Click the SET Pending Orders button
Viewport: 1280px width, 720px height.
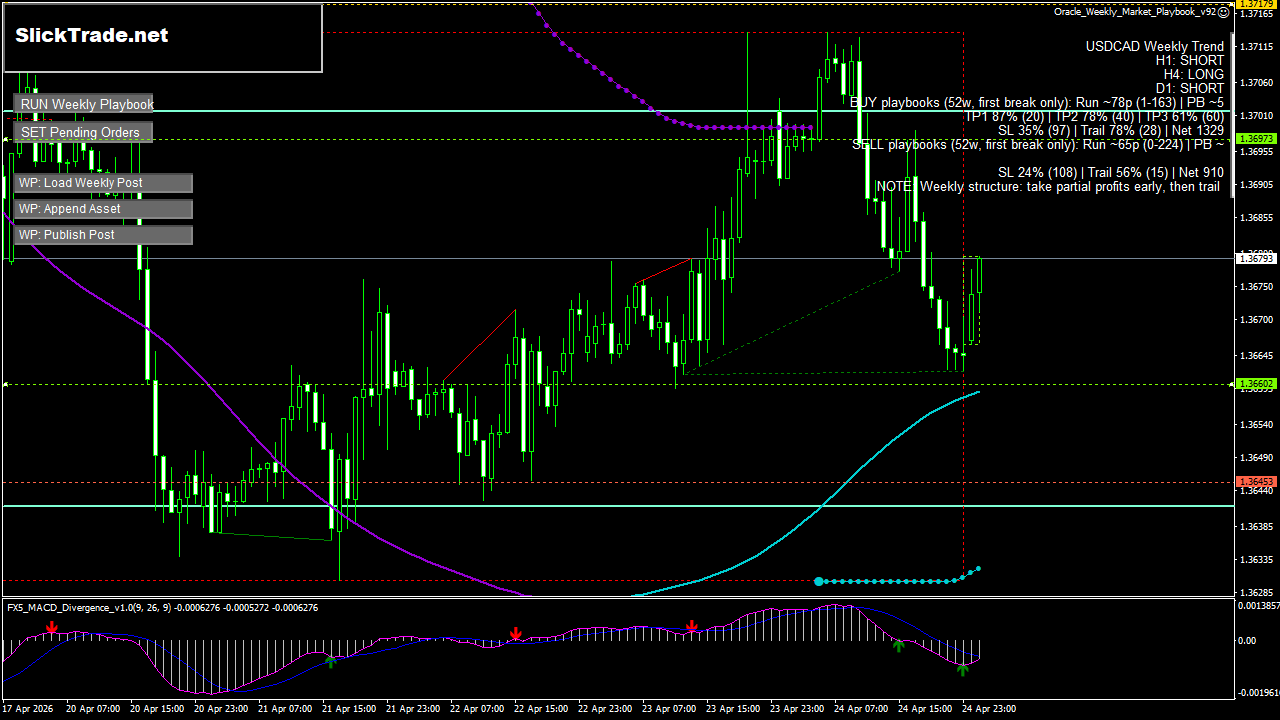click(x=84, y=132)
